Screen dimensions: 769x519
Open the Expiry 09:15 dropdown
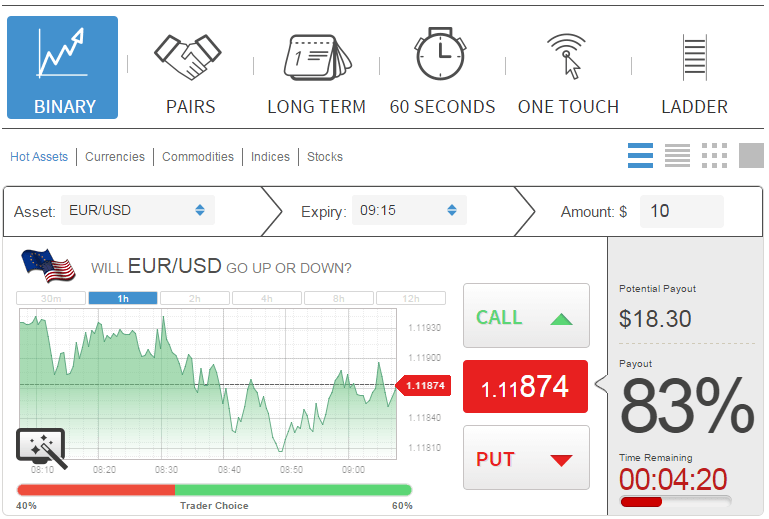(x=409, y=210)
